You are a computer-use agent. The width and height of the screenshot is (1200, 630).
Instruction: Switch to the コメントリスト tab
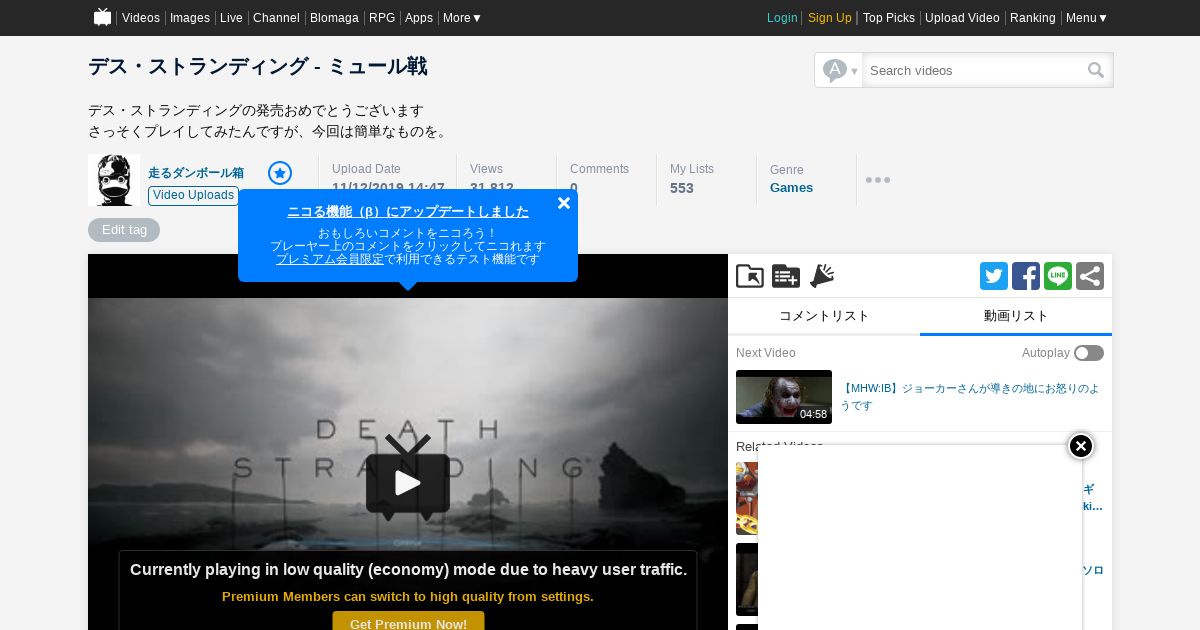click(x=824, y=316)
